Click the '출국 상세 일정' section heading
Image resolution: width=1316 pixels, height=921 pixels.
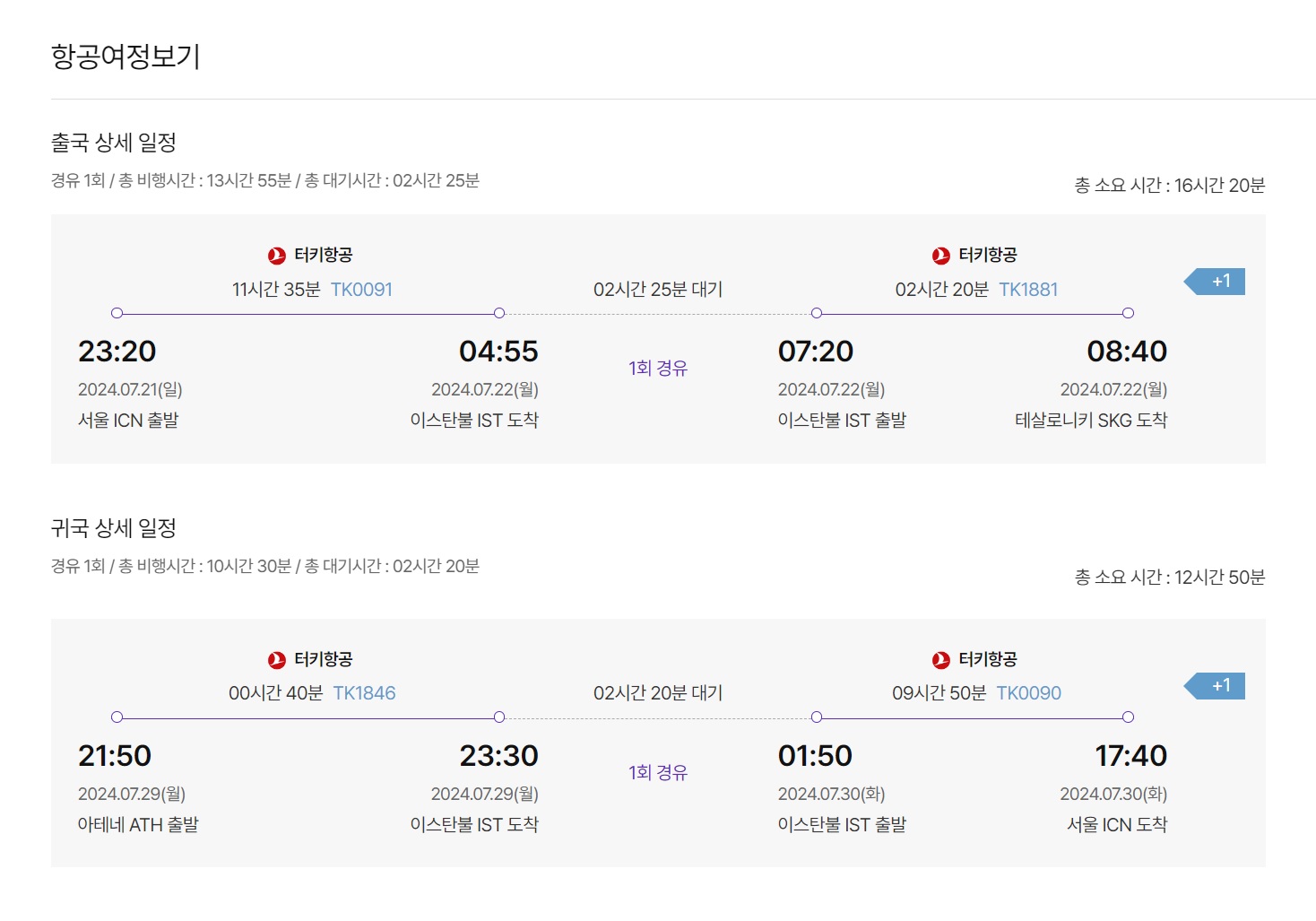pyautogui.click(x=114, y=143)
